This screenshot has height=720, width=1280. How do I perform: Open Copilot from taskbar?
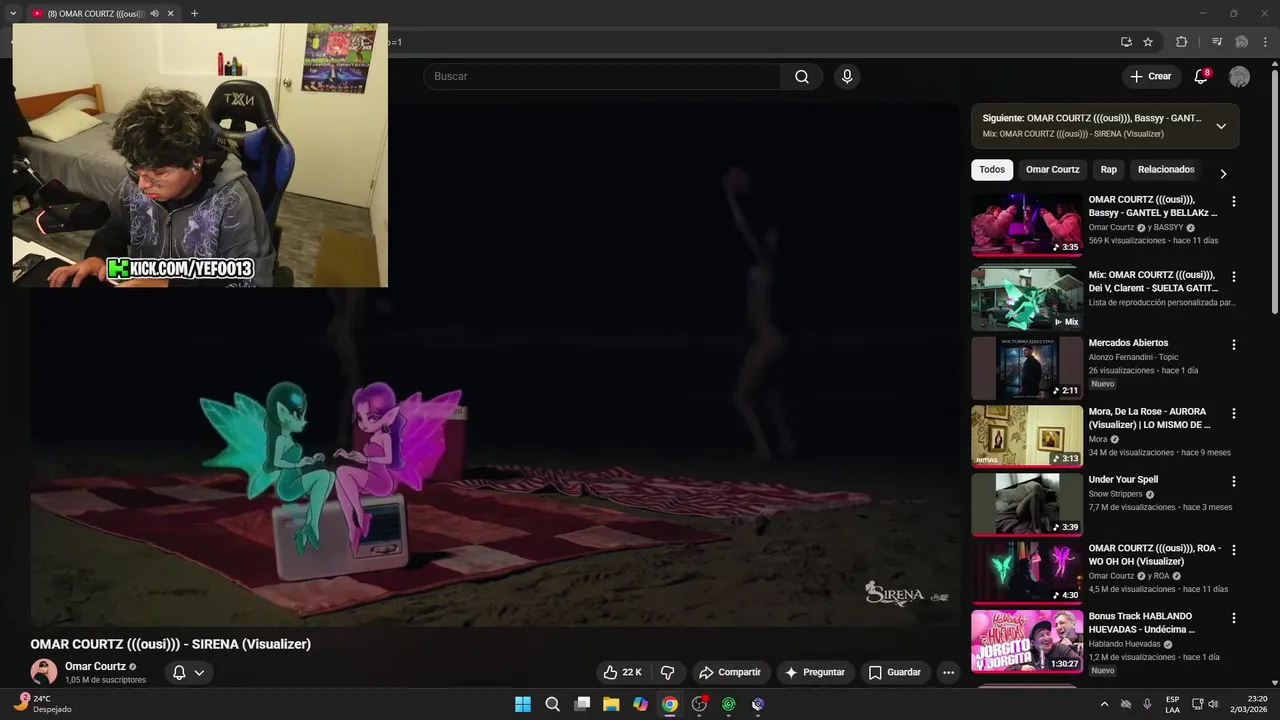[640, 704]
